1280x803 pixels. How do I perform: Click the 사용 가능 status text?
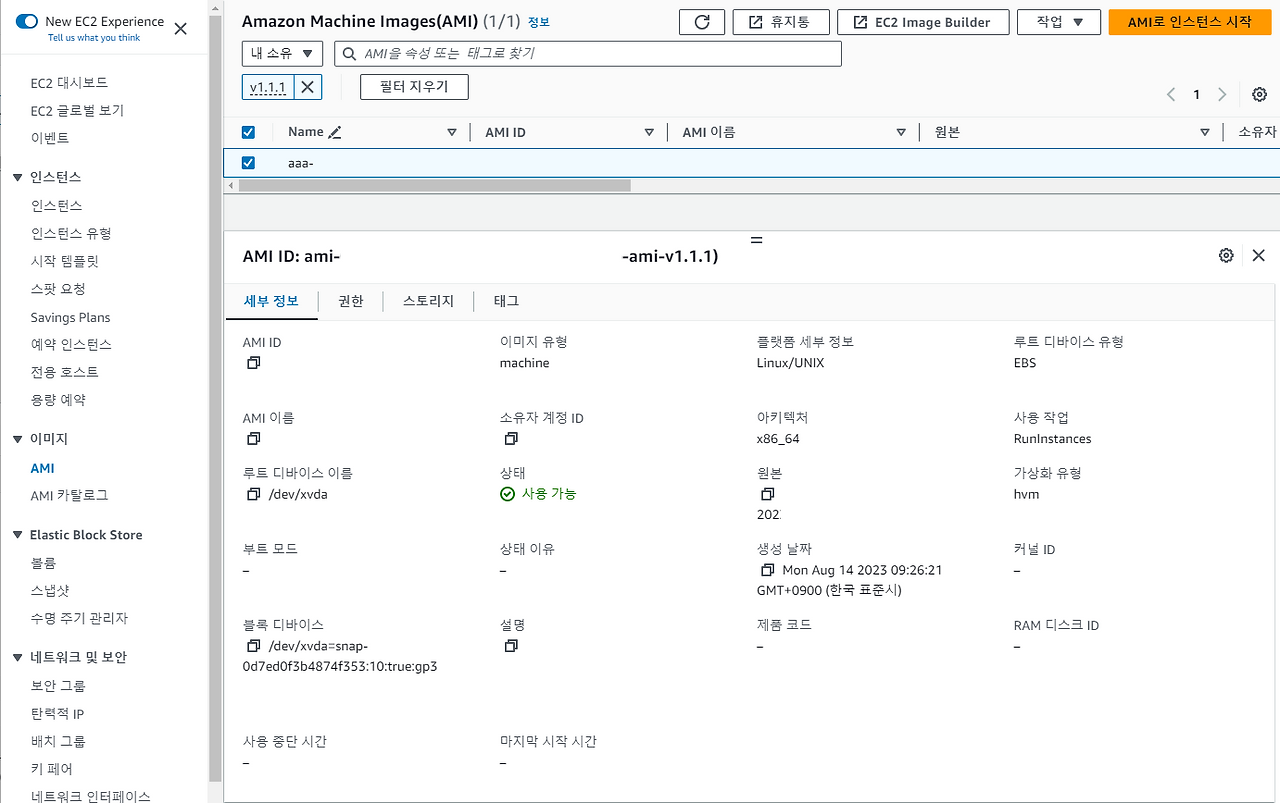(549, 494)
